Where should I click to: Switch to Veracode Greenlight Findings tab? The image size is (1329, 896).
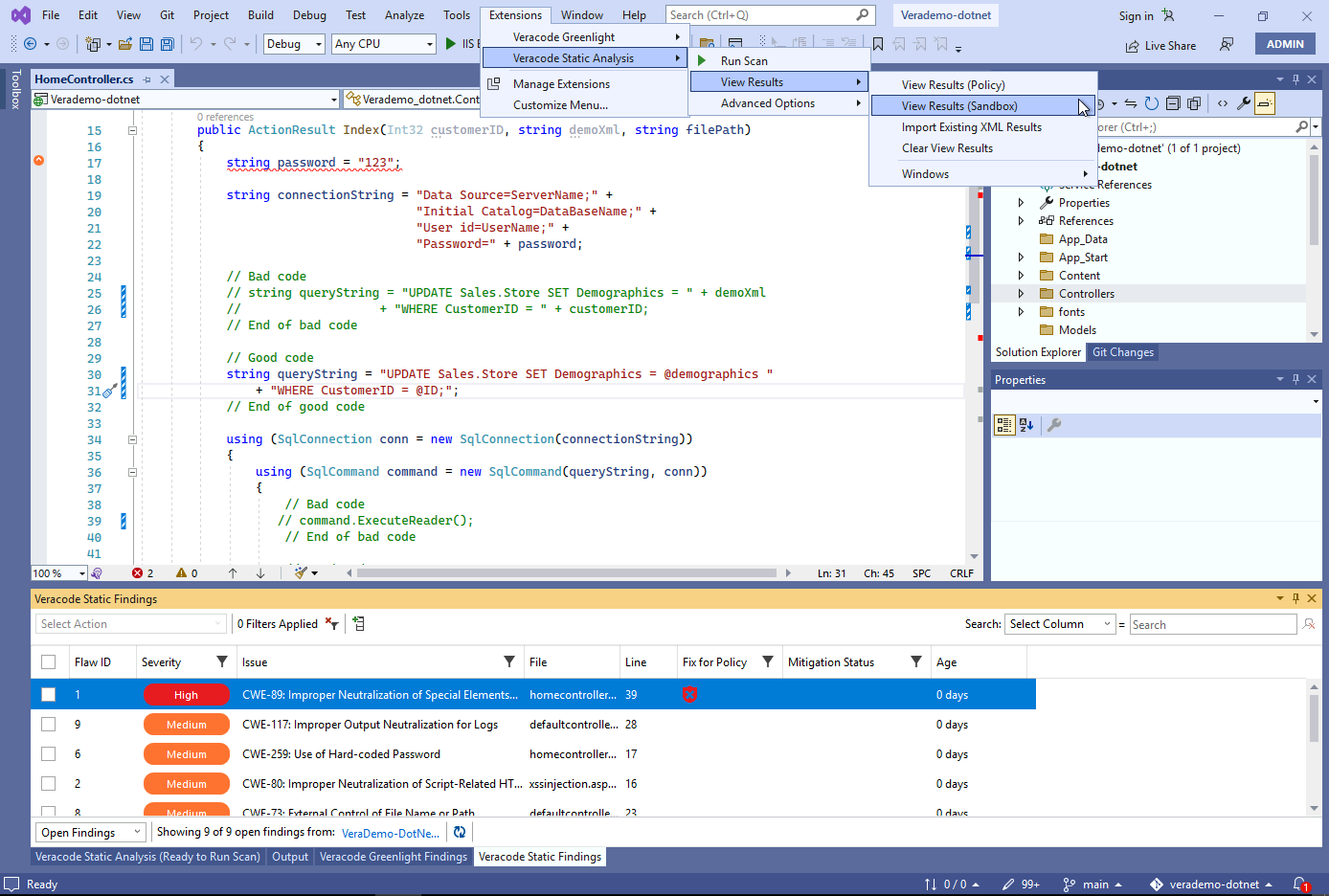(x=394, y=857)
